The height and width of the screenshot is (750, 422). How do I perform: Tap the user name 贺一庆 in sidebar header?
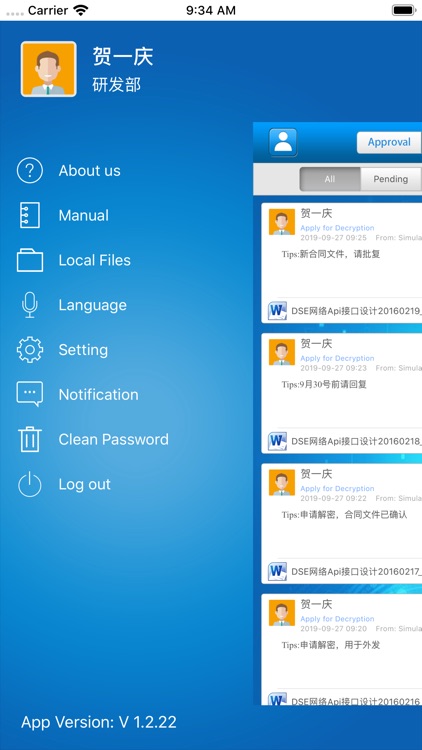(123, 57)
